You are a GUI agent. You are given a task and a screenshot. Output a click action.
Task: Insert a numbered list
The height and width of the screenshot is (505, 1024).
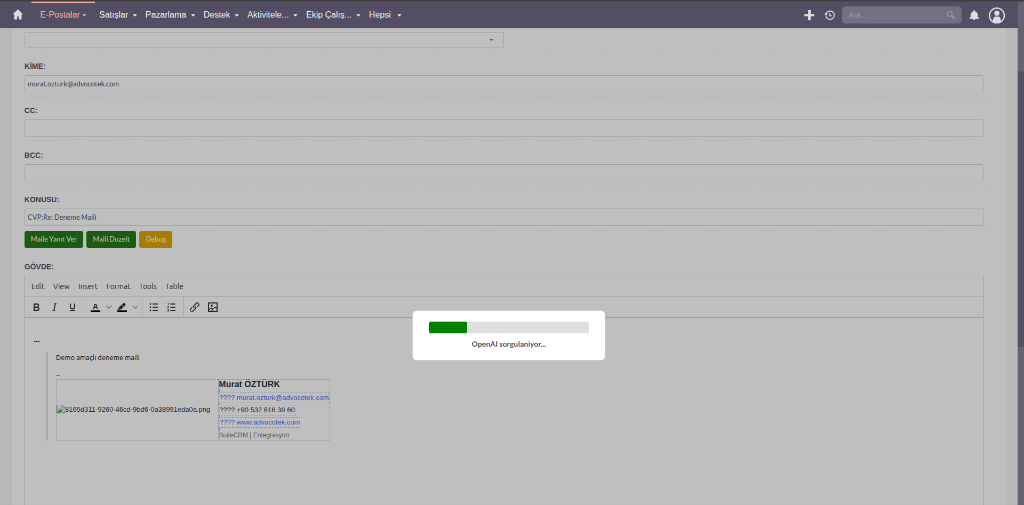click(172, 307)
